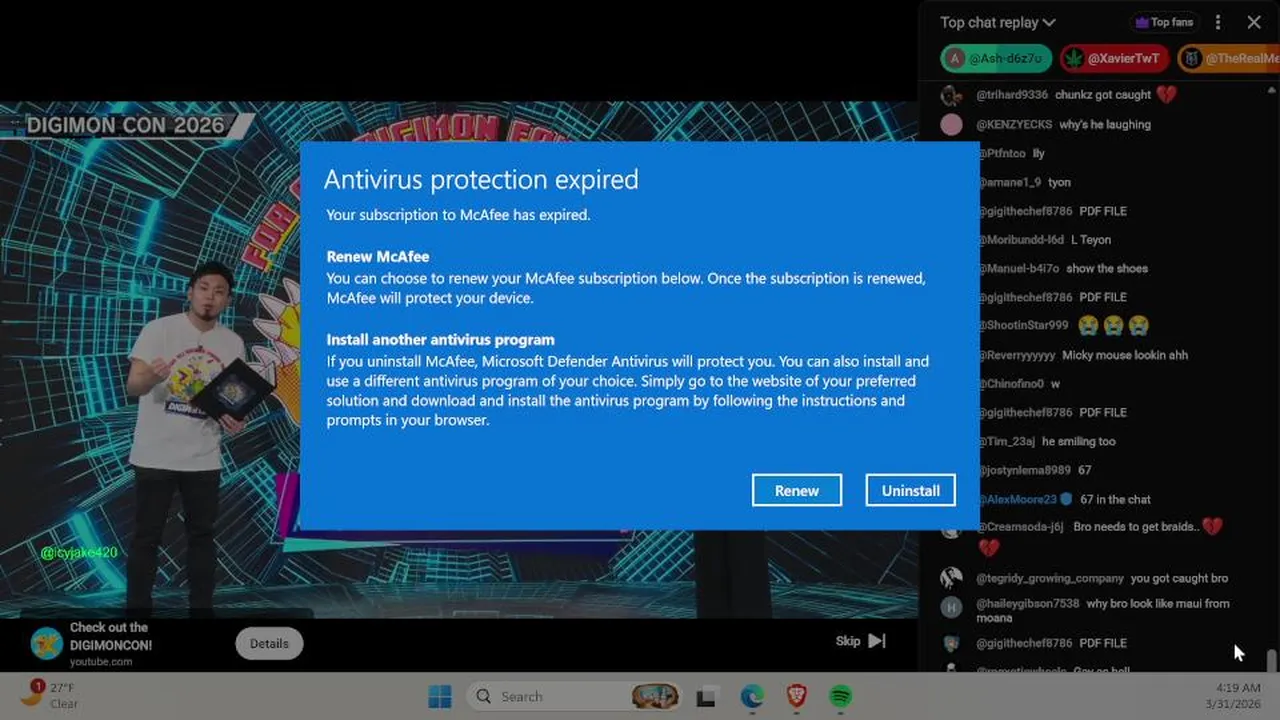Click the chat scrollbar thumb
This screenshot has height=720, width=1280.
pos(1272,660)
